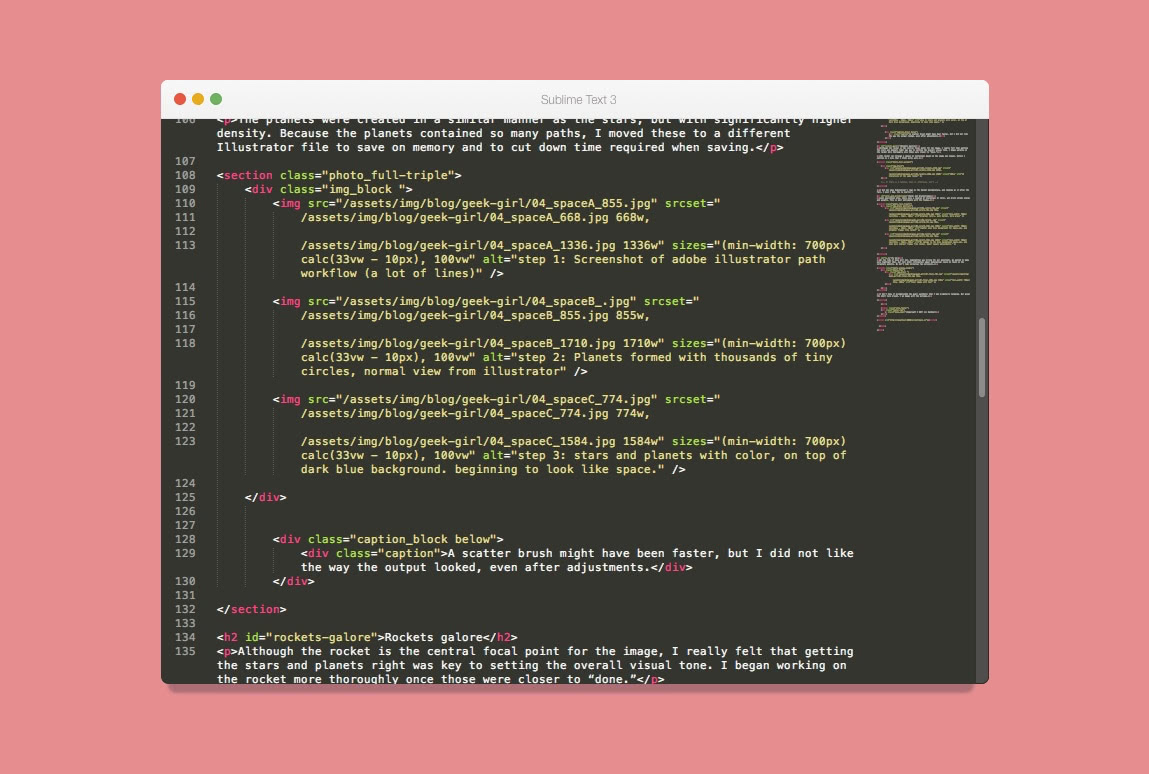Place cursor in the caption_block below div
Viewport: 1149px width, 774px height.
388,538
